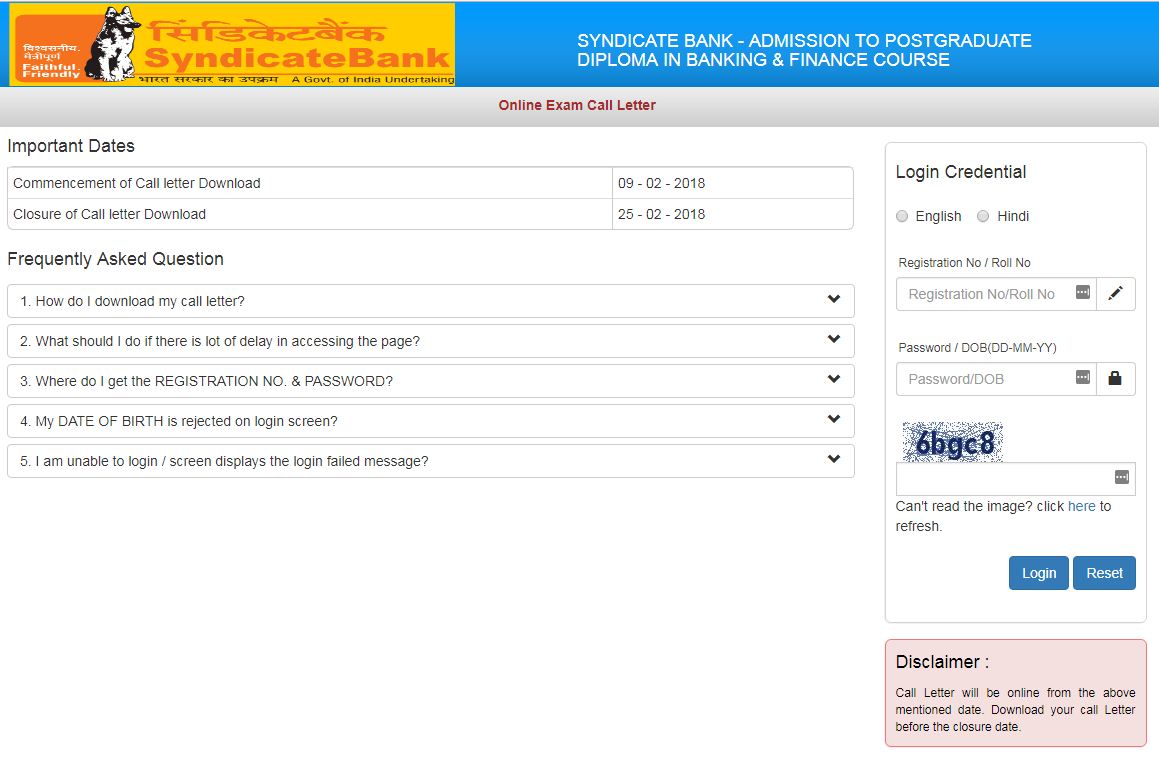Expand FAQ about login failed message
1159x758 pixels.
(x=431, y=461)
